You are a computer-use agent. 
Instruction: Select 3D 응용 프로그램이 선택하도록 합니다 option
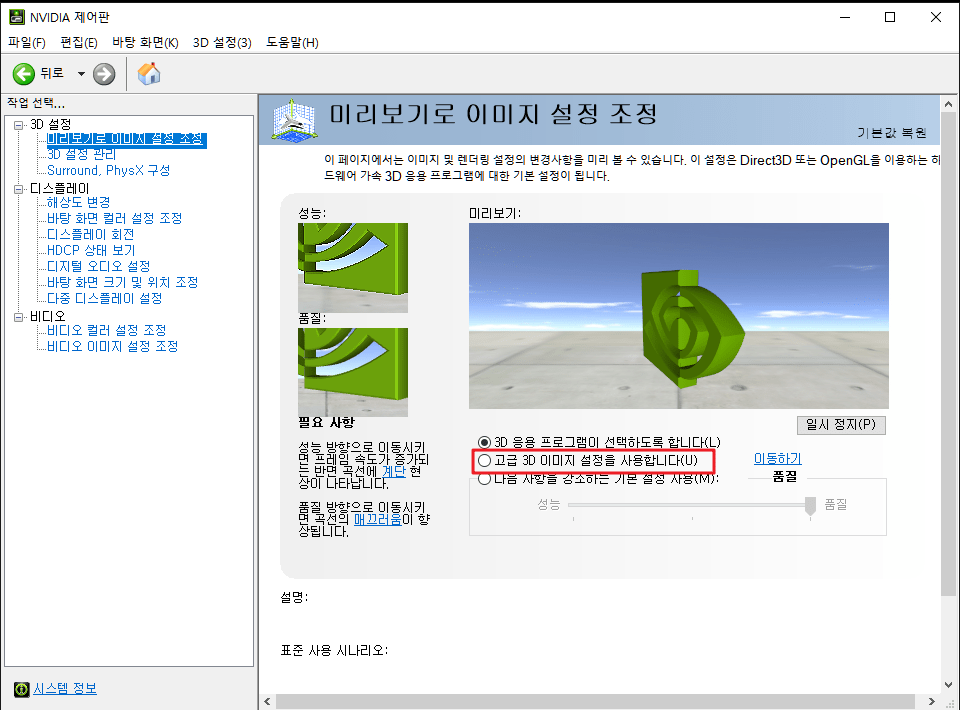(482, 443)
